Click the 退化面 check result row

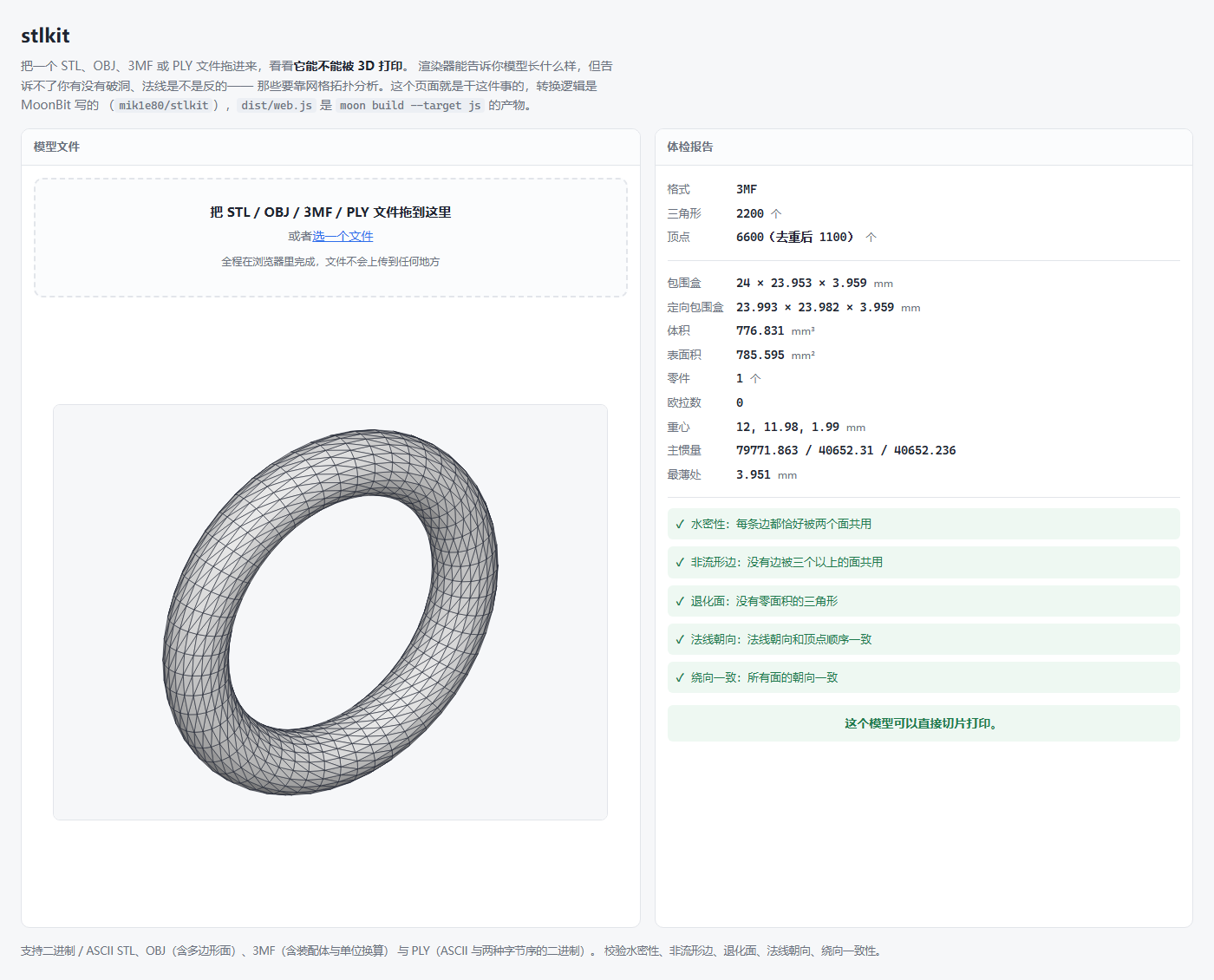click(924, 601)
